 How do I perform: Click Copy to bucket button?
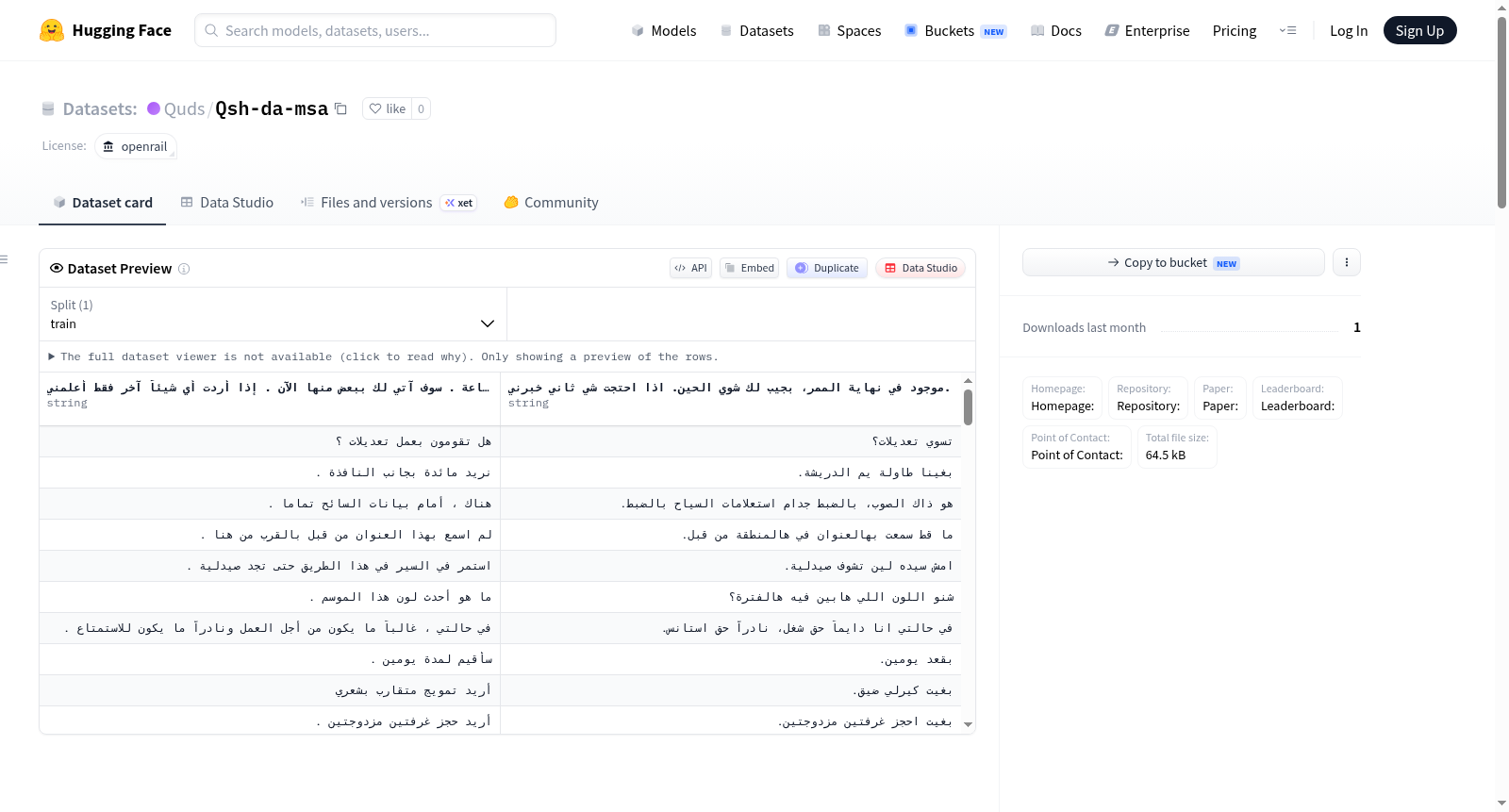coord(1173,262)
